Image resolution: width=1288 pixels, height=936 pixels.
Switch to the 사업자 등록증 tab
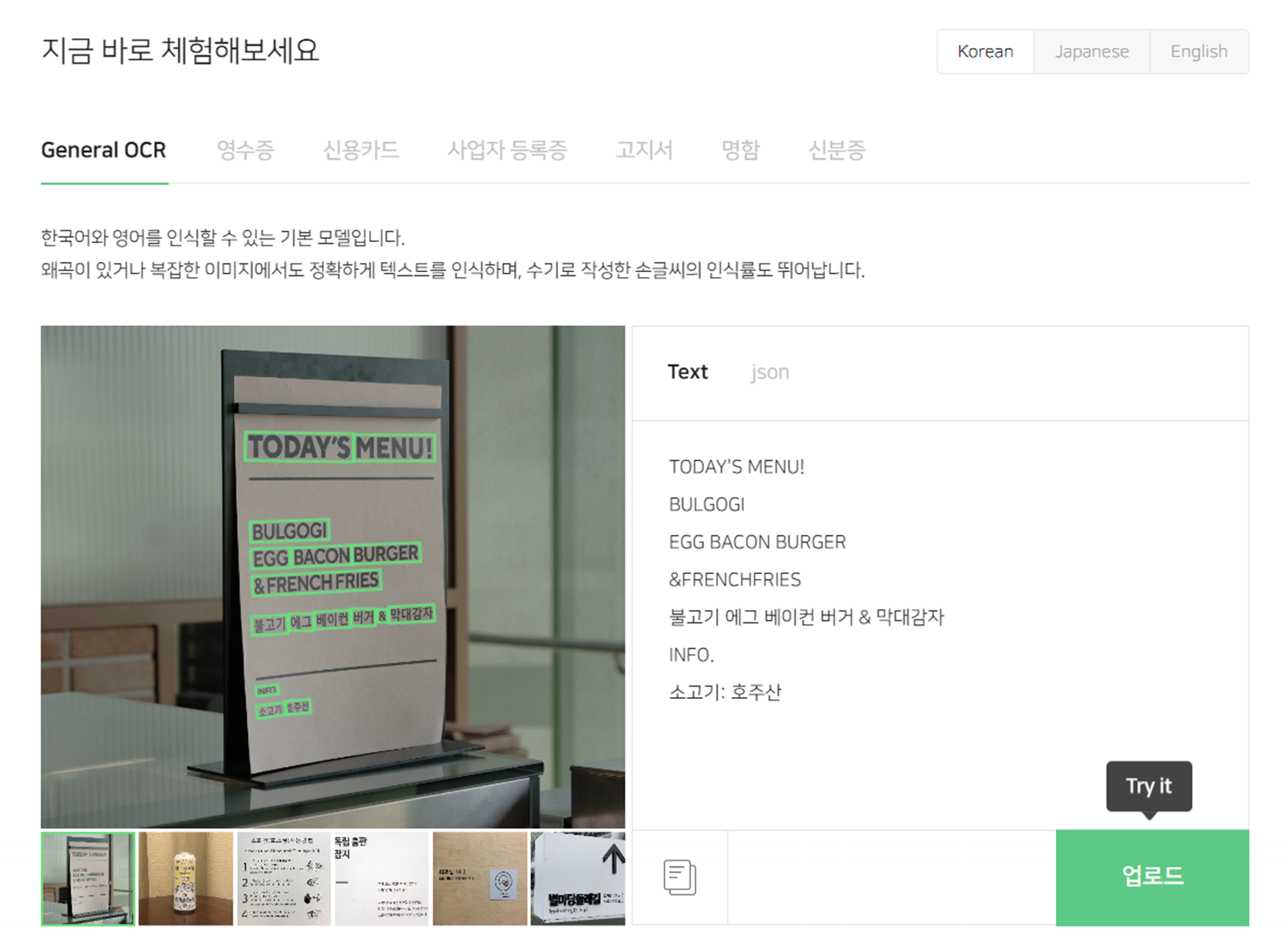click(x=507, y=151)
